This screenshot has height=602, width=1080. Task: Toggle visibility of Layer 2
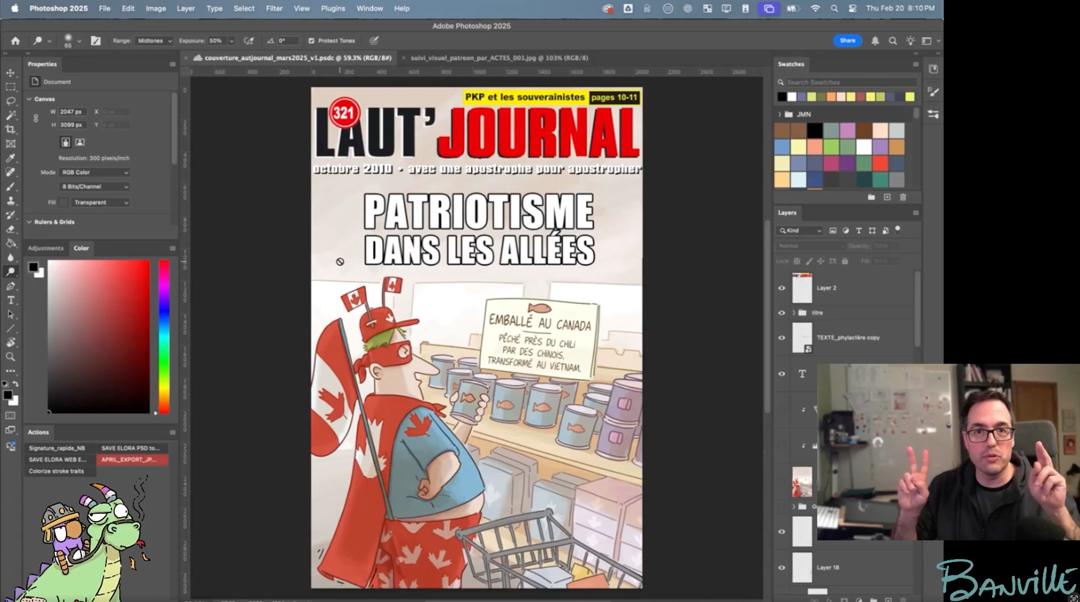coord(782,288)
